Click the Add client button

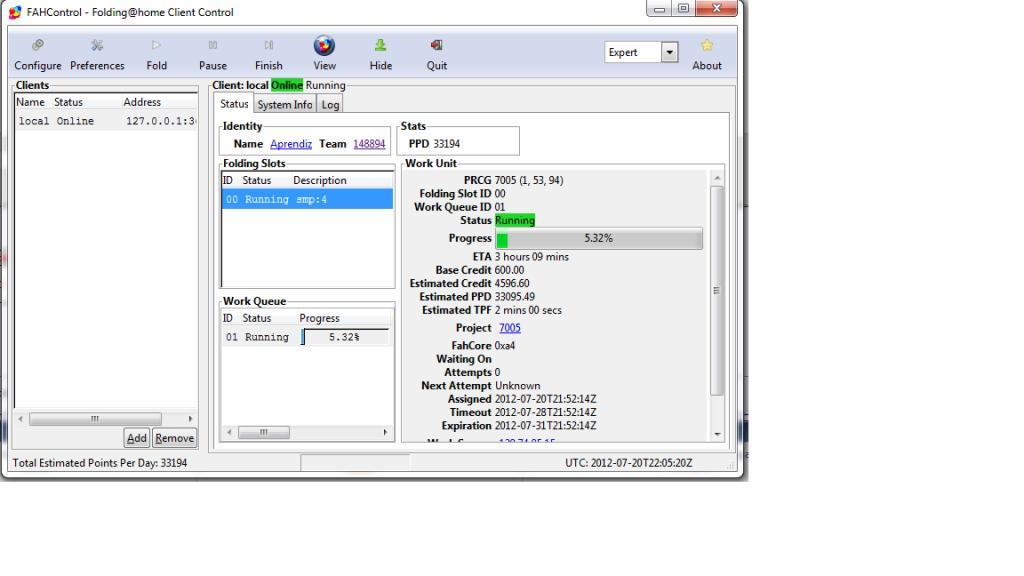136,438
